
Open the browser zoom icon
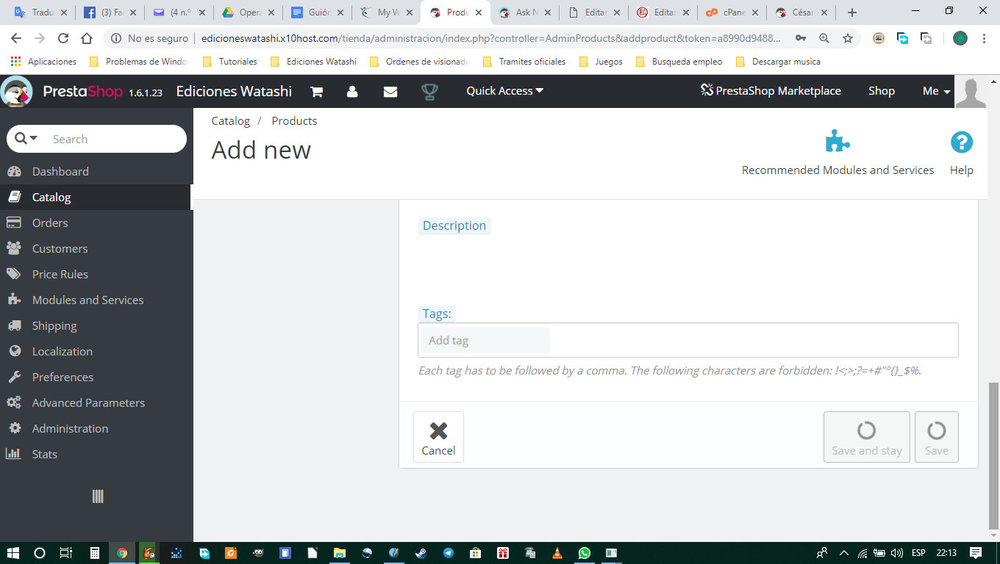[x=824, y=38]
